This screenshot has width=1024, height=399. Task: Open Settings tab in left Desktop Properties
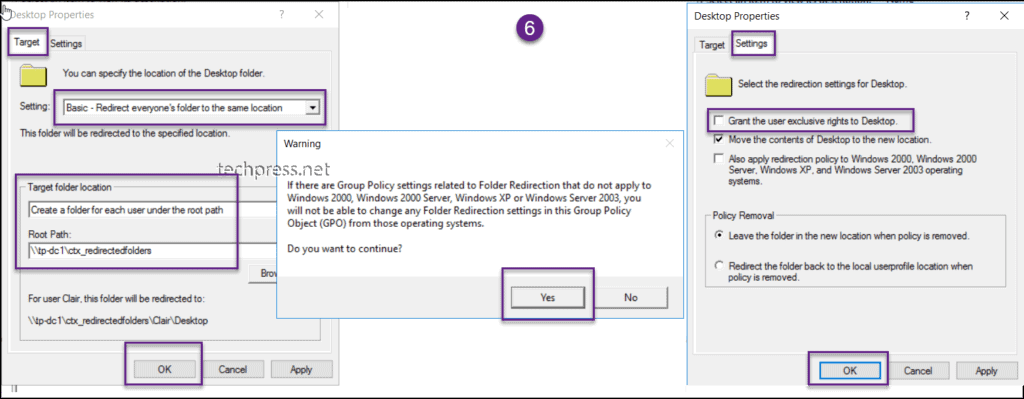(x=66, y=44)
